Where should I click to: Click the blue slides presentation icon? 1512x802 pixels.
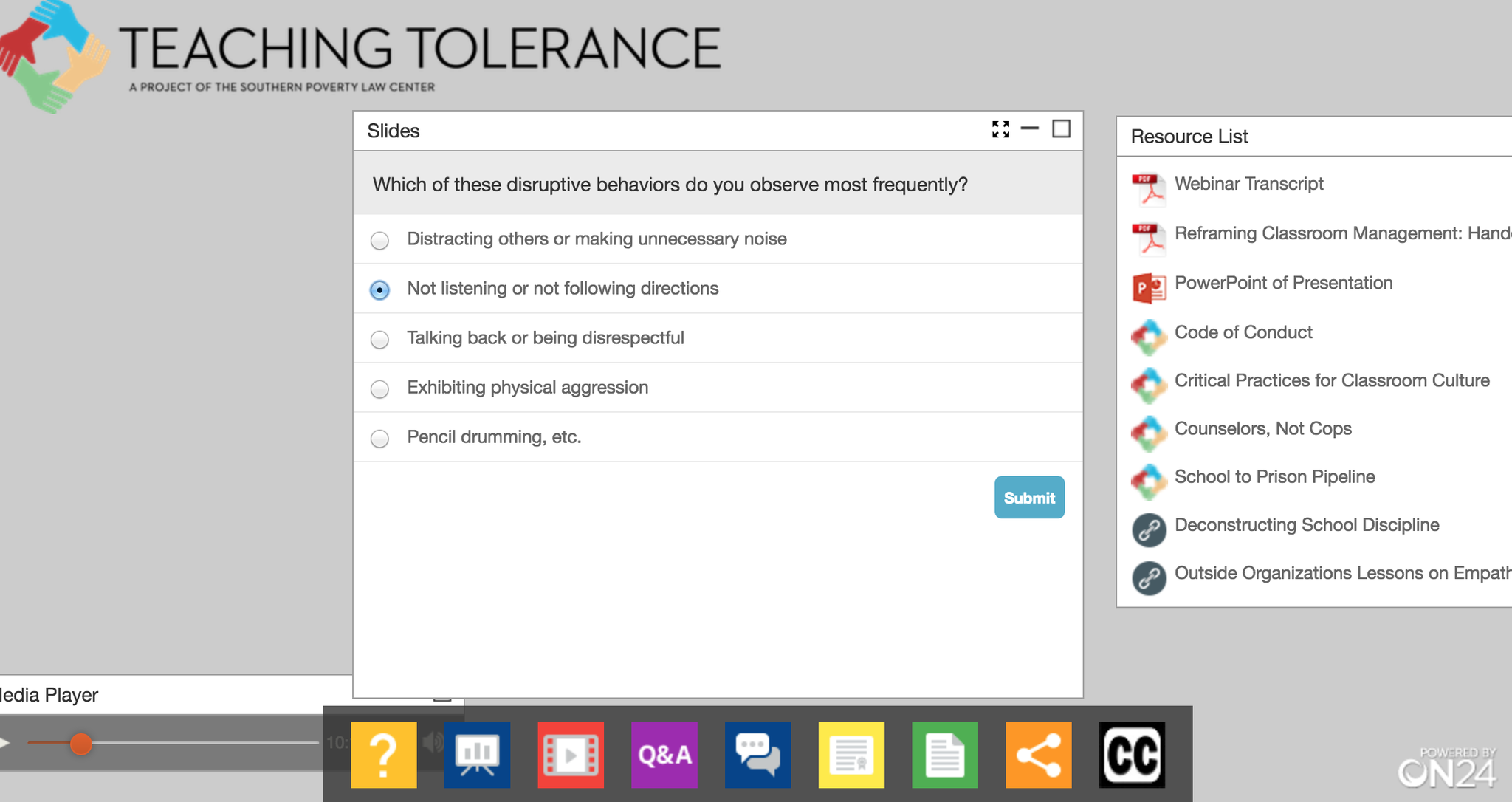pyautogui.click(x=477, y=755)
